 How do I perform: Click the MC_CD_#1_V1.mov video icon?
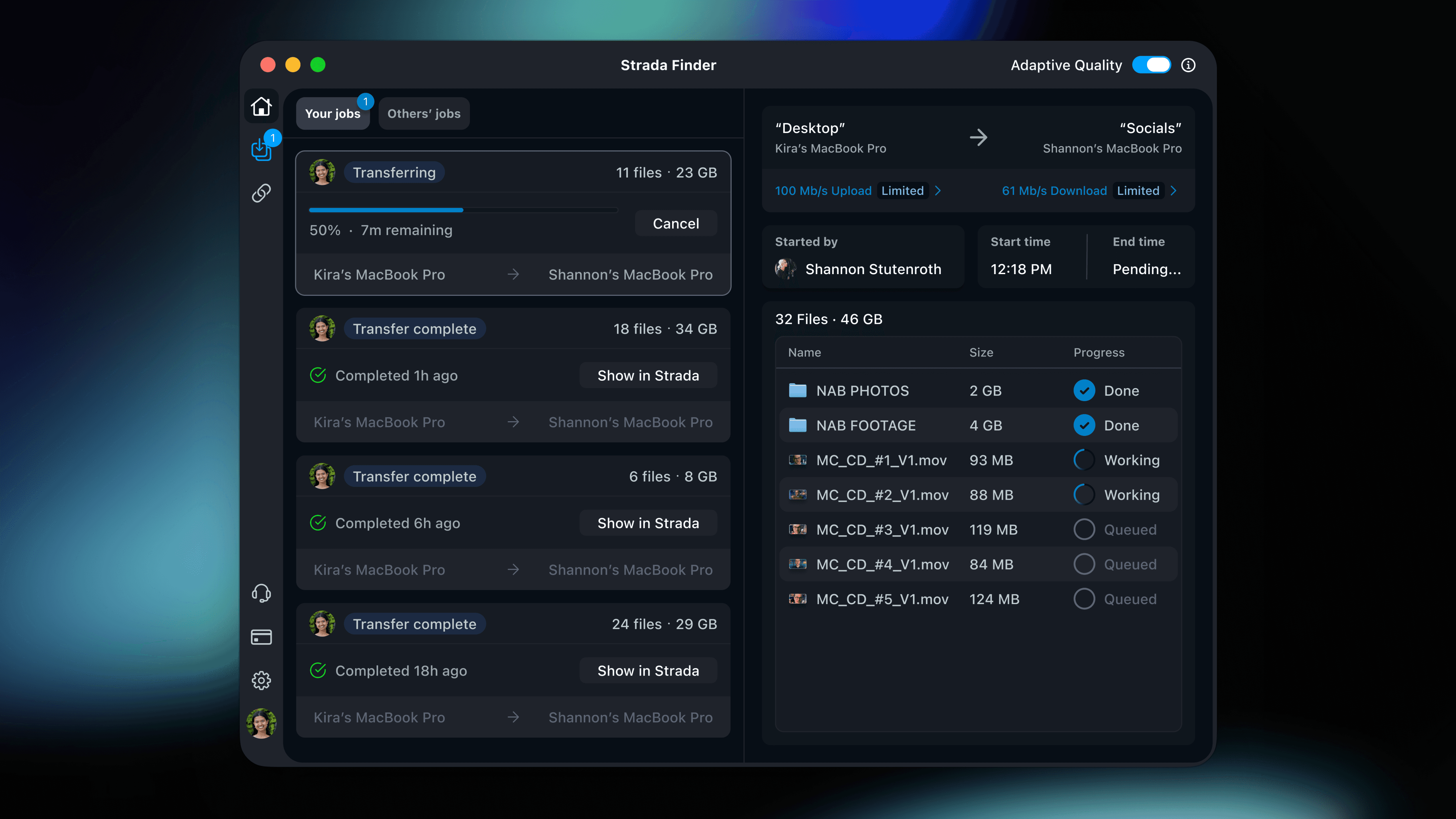pyautogui.click(x=798, y=460)
